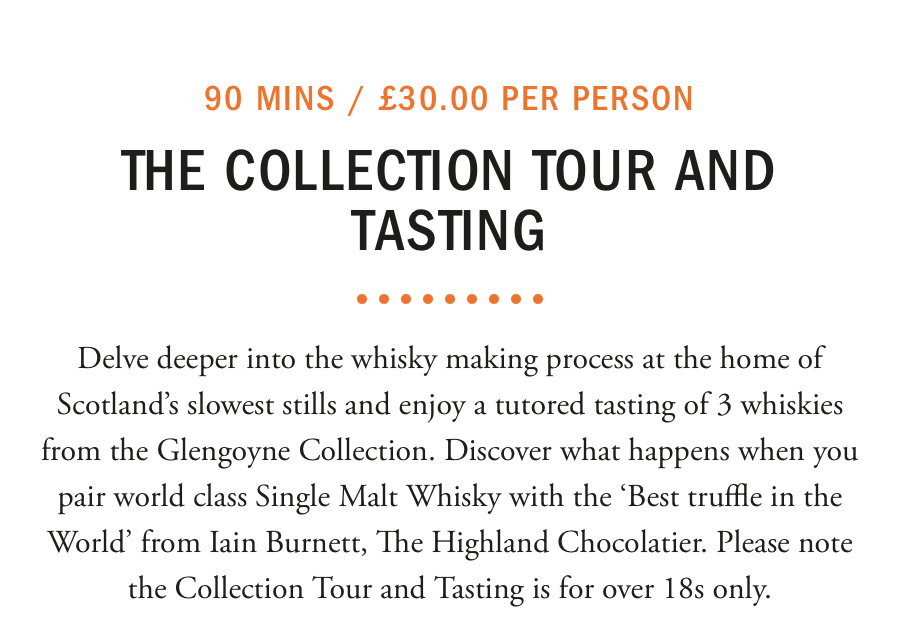Image resolution: width=904 pixels, height=622 pixels.
Task: Click the slash separating duration and price
Action: coord(356,99)
